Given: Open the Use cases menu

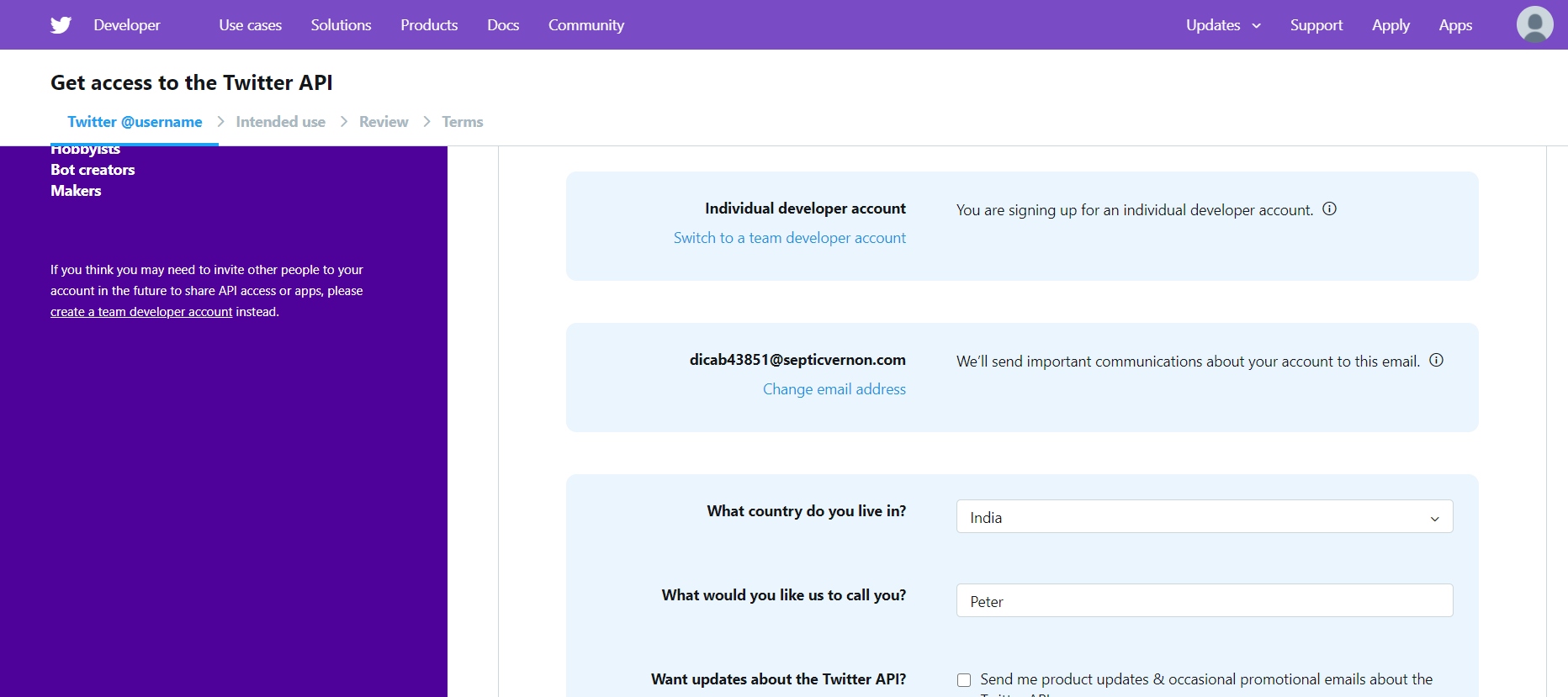Looking at the screenshot, I should (x=251, y=25).
